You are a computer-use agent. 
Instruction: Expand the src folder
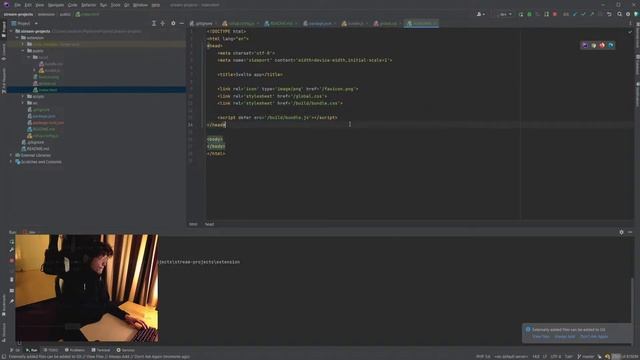coord(23,103)
